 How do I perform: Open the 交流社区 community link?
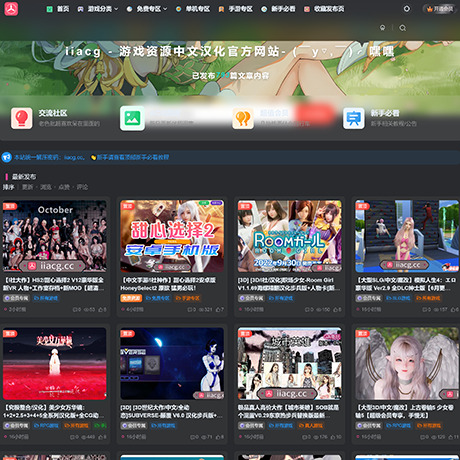point(53,113)
